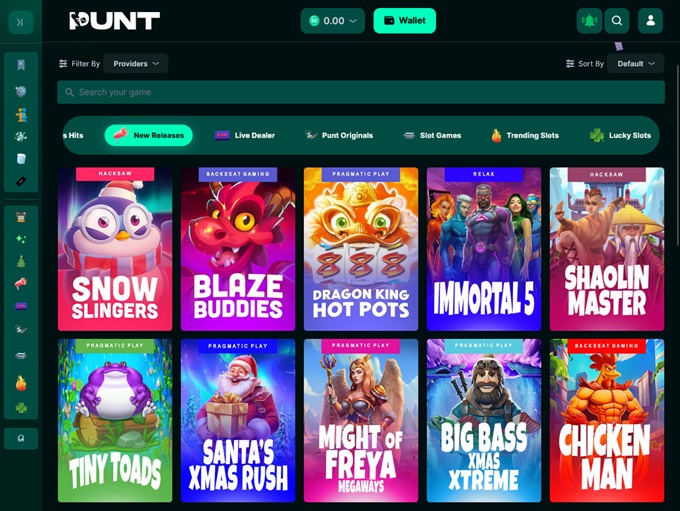Open the Snow Slingers game thumbnail
The image size is (680, 511).
(115, 249)
